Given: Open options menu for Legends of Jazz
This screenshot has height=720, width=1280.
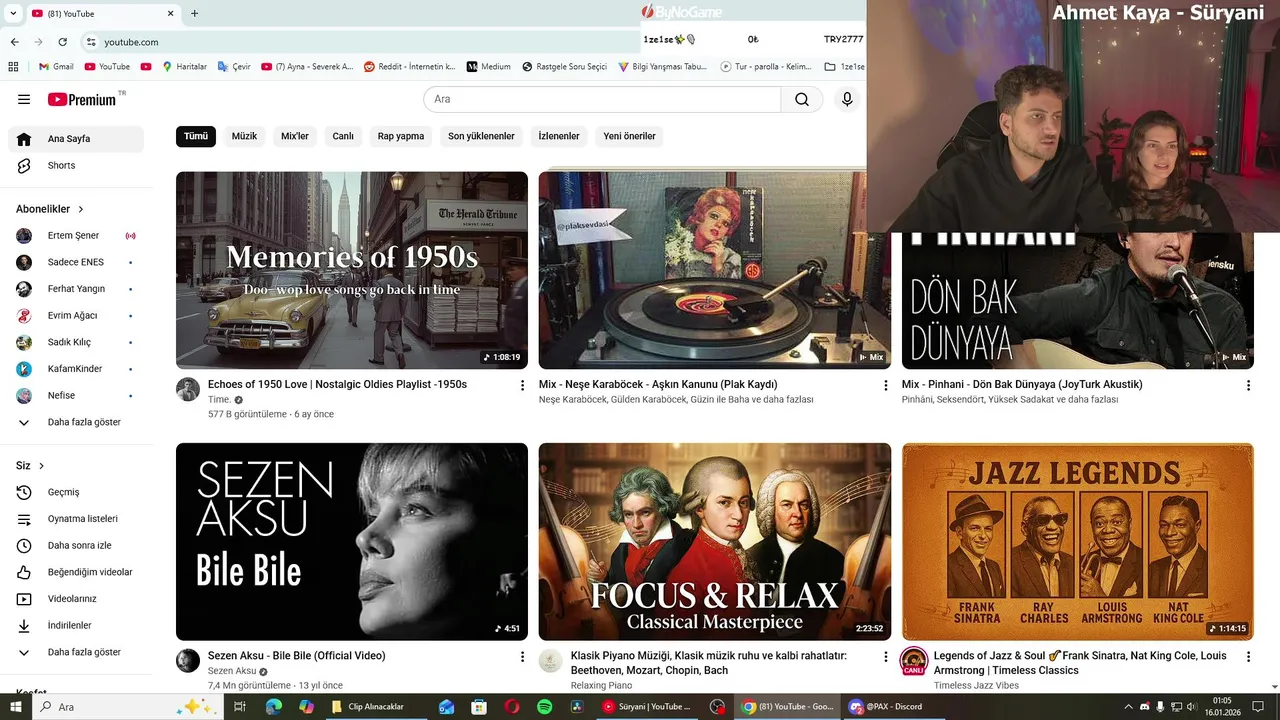Looking at the screenshot, I should [1248, 657].
